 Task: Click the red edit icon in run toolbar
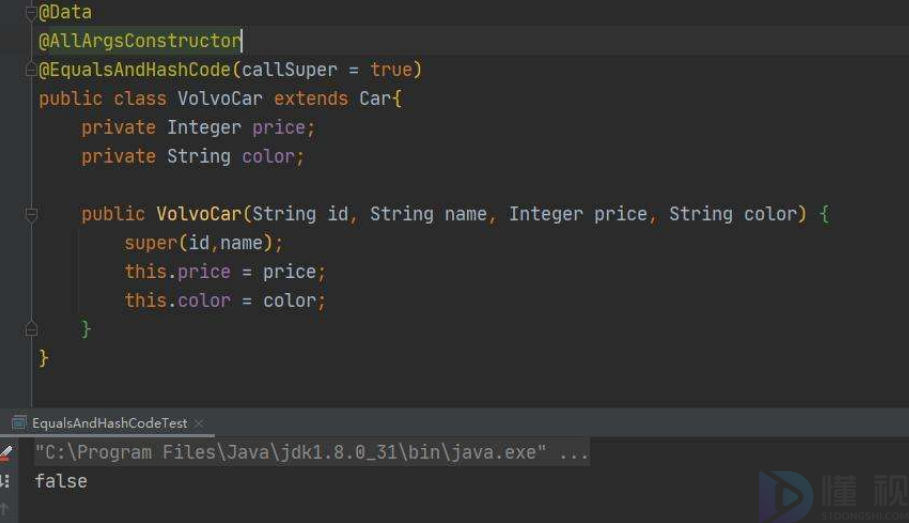coord(6,452)
